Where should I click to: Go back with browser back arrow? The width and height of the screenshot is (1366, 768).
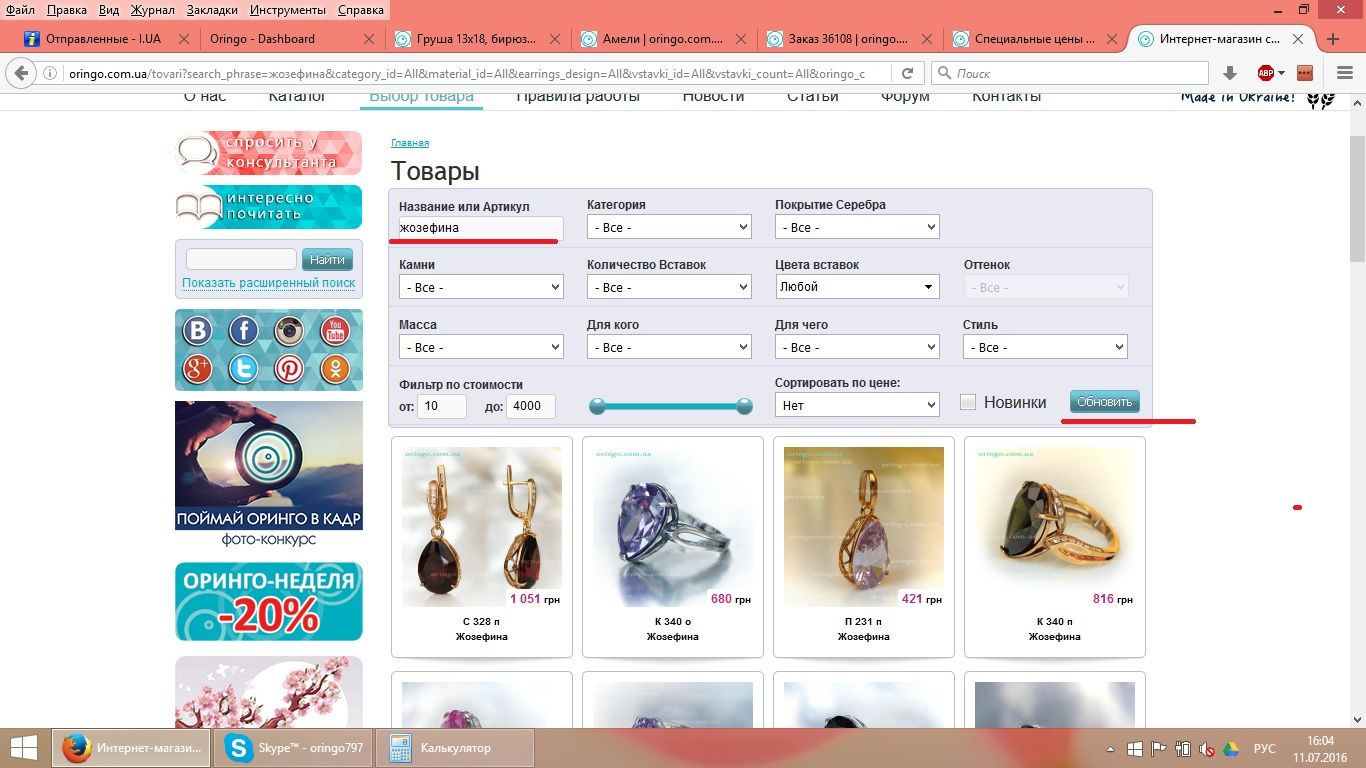tap(21, 73)
